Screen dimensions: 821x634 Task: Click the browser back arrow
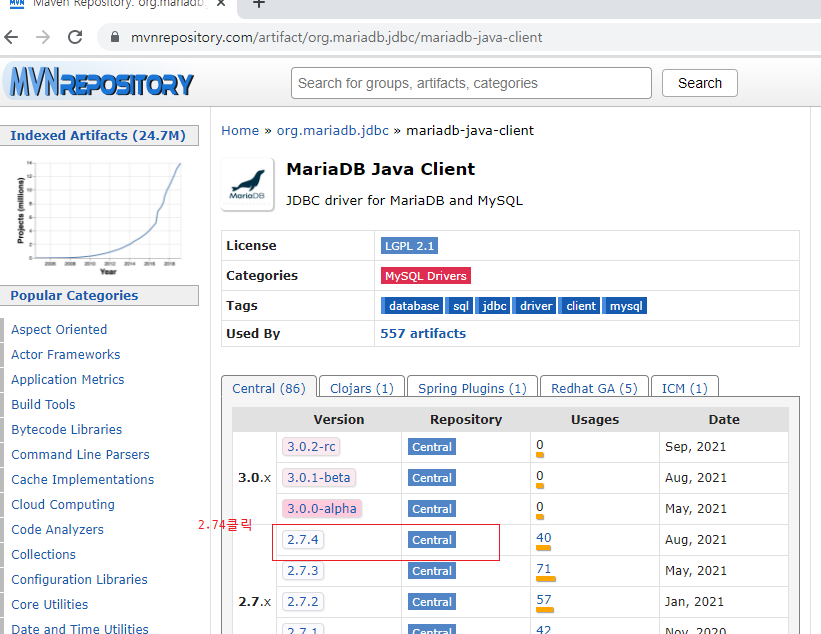click(x=11, y=37)
